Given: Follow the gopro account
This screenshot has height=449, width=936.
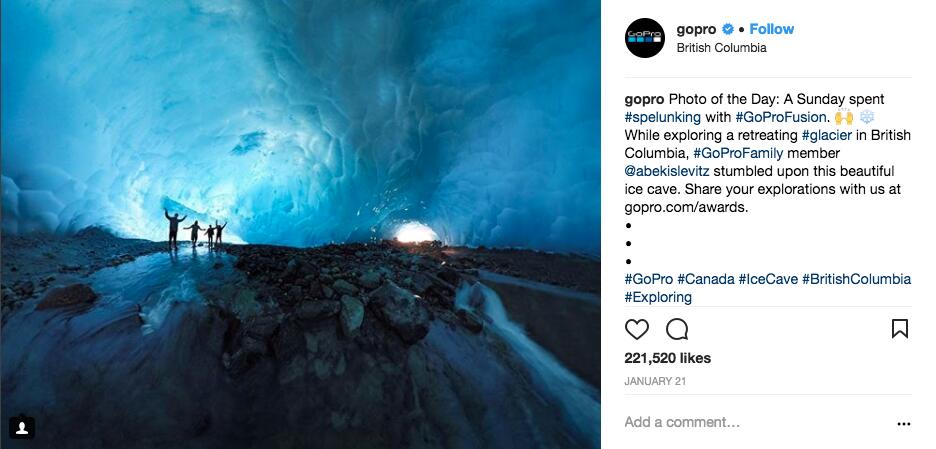Looking at the screenshot, I should point(771,29).
